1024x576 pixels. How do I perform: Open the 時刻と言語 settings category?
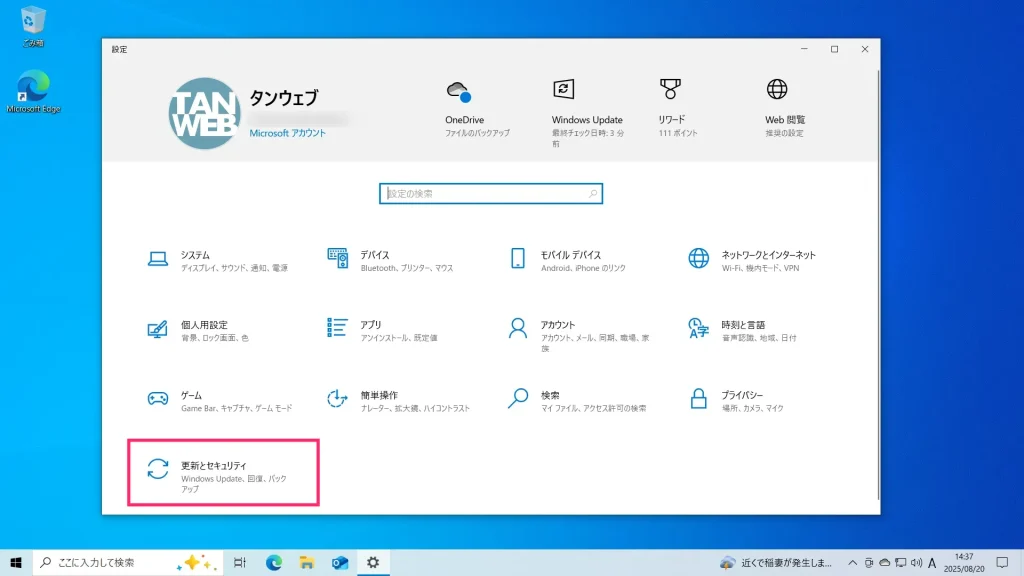tap(742, 330)
